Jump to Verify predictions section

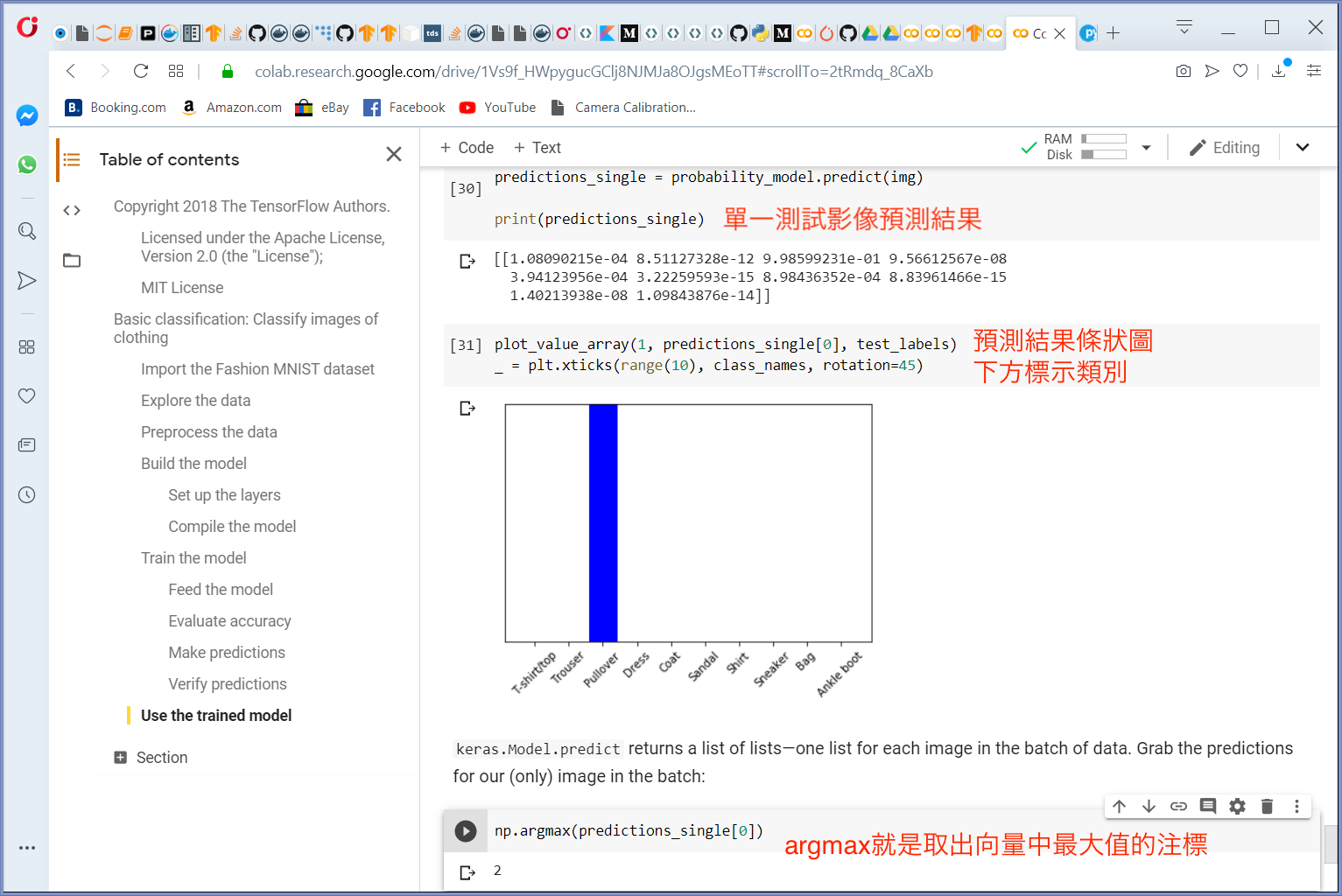pyautogui.click(x=228, y=684)
